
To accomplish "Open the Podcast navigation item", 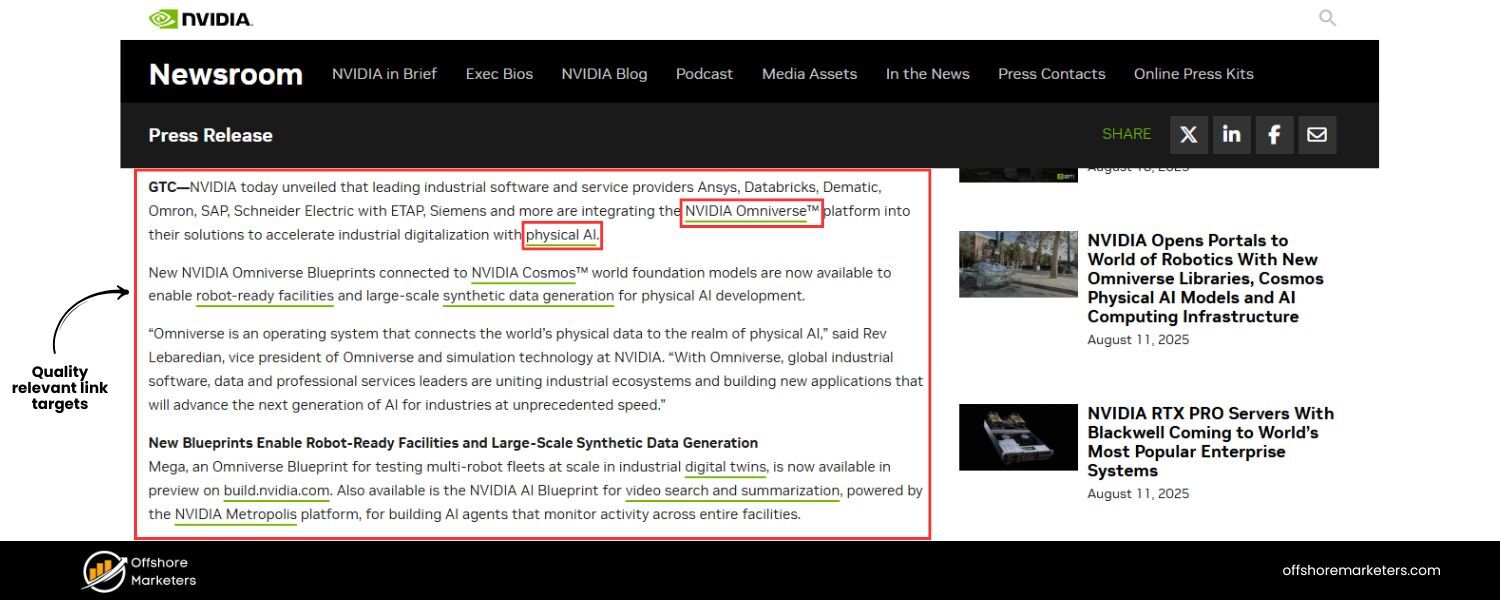I will (x=704, y=73).
